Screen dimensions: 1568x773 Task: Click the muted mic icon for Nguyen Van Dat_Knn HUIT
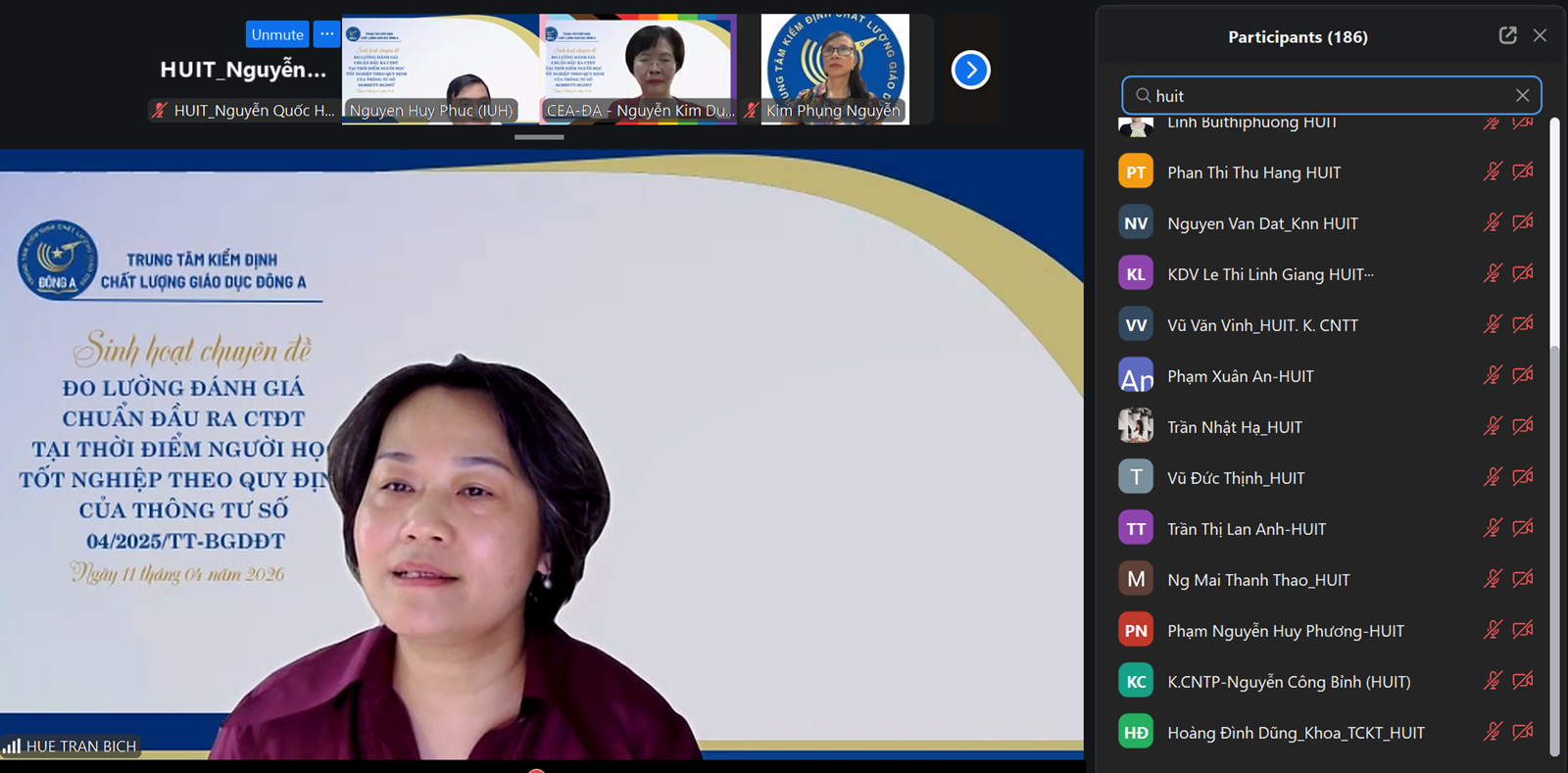(1492, 222)
